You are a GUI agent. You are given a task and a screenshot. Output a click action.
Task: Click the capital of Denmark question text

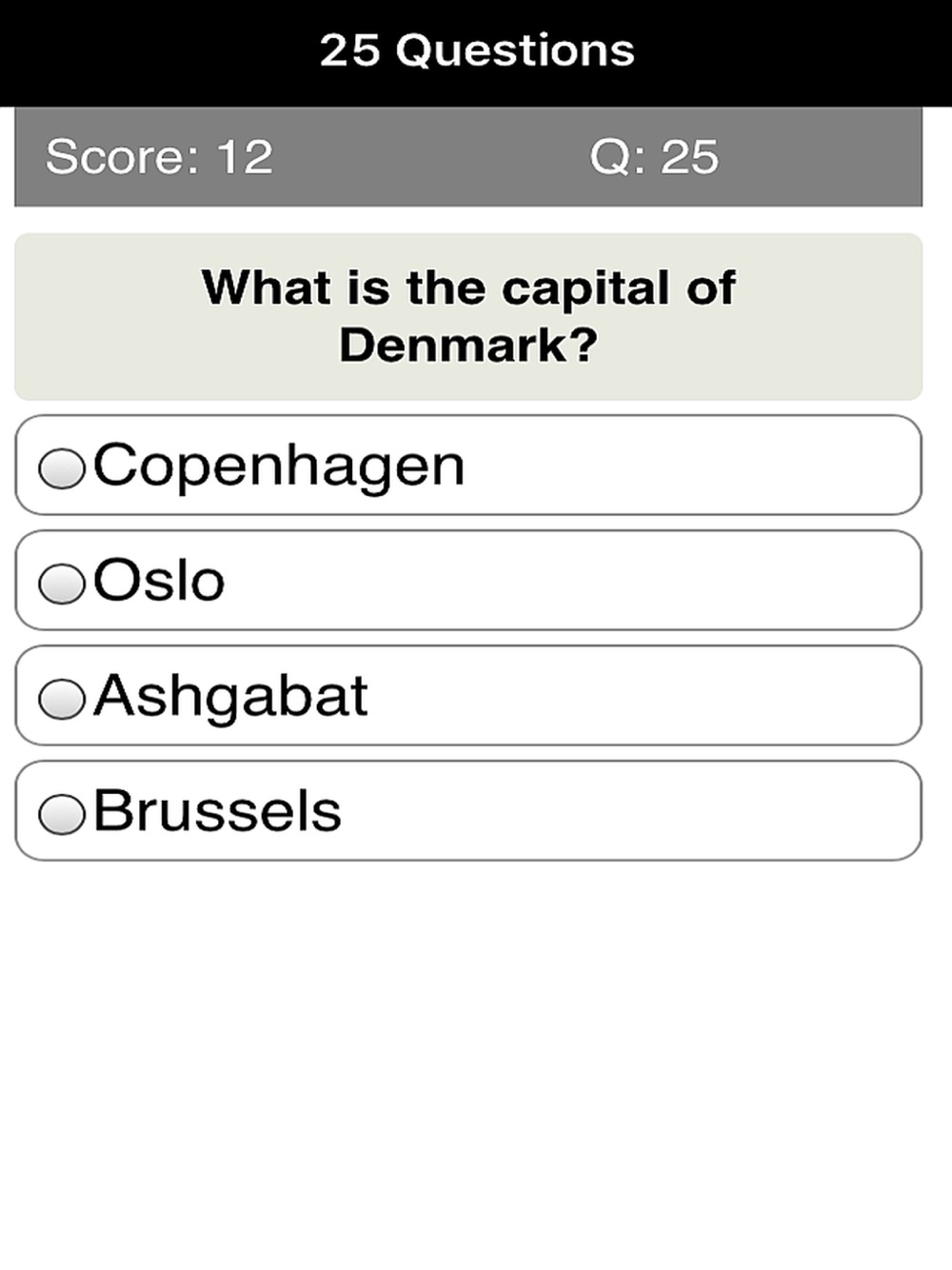tap(468, 316)
